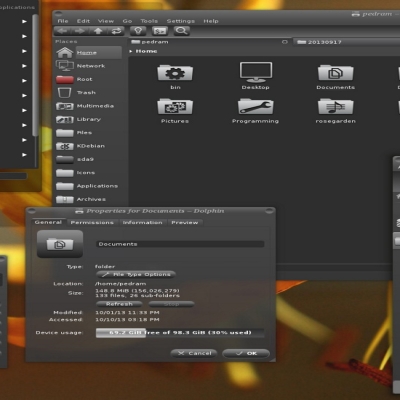Viewport: 400px width, 400px height.
Task: Open the Tools menu
Action: click(149, 21)
